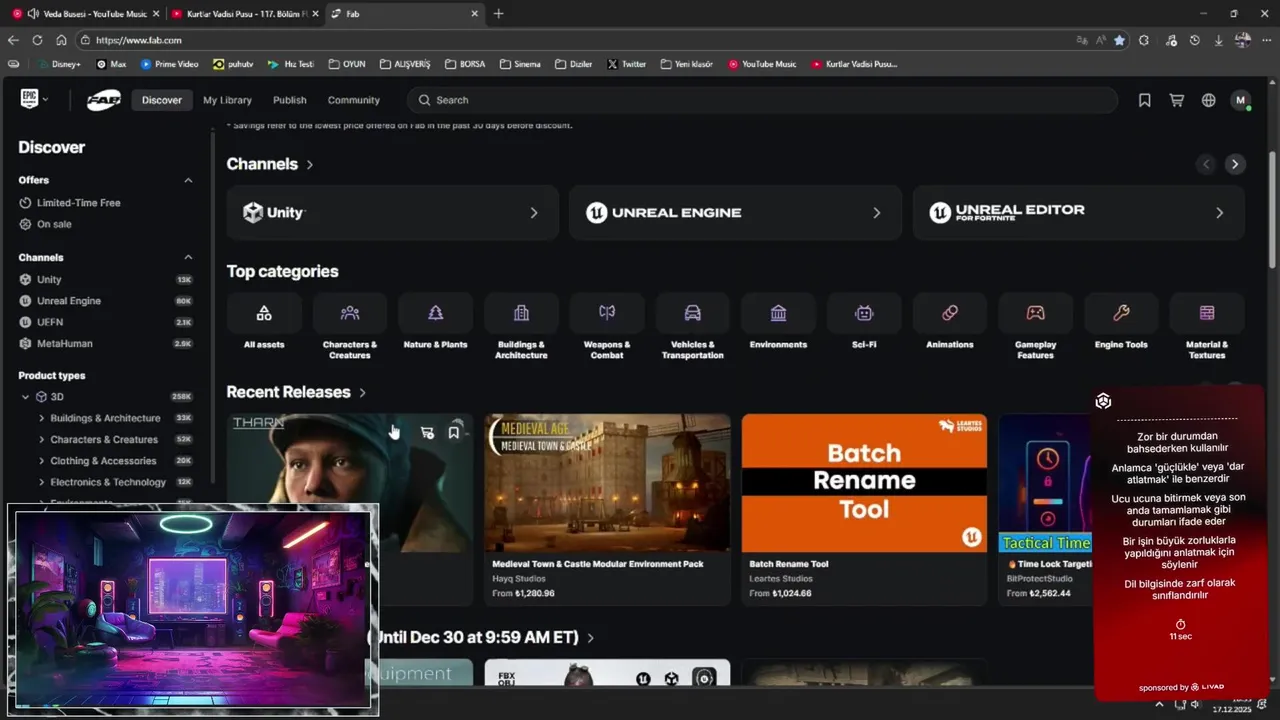Click the Fab logo
This screenshot has height=720, width=1280.
[103, 100]
